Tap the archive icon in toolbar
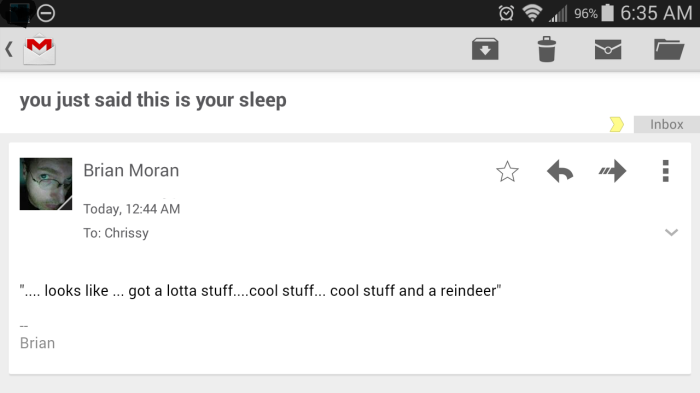Image resolution: width=700 pixels, height=393 pixels. (x=485, y=49)
